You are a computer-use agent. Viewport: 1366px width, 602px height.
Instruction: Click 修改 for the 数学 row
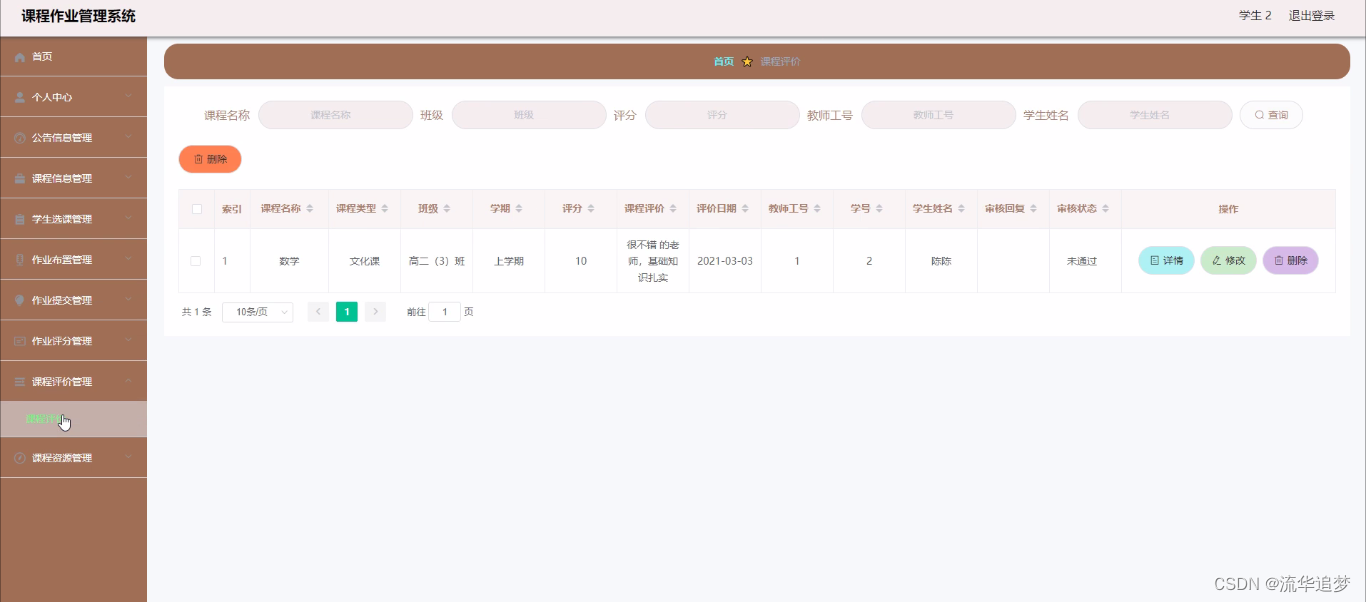1228,260
